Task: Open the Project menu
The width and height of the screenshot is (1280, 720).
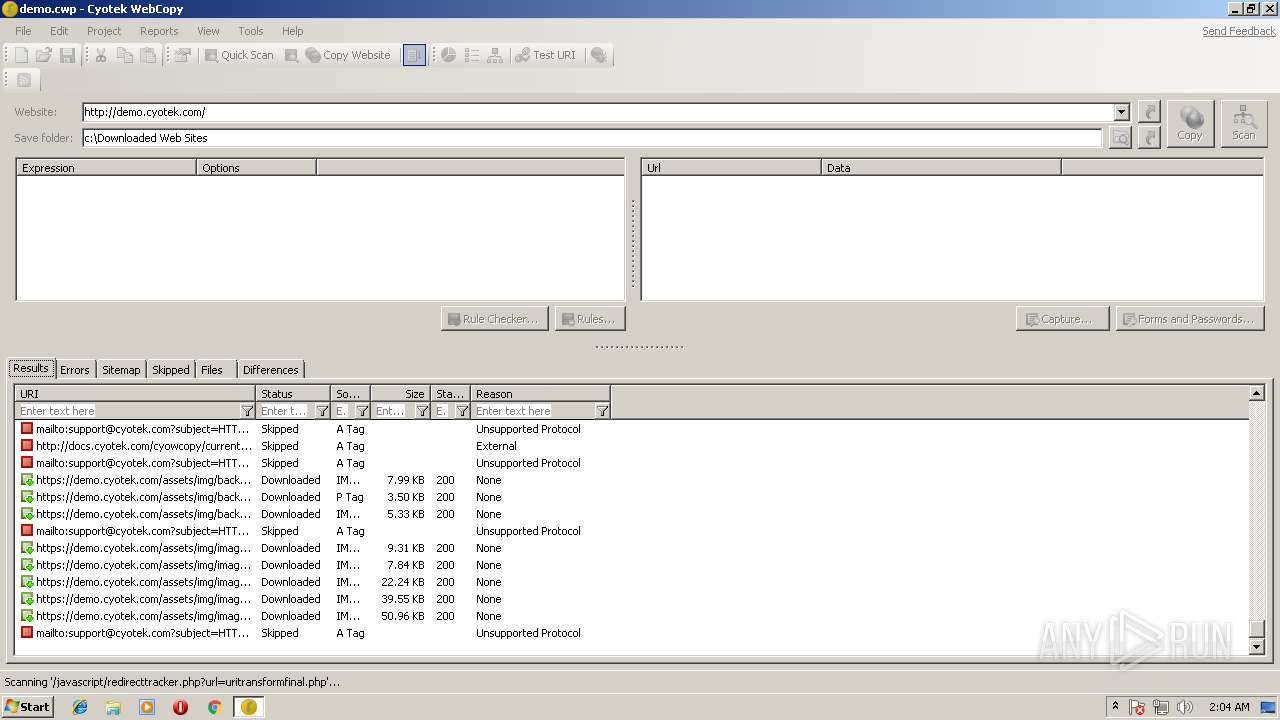Action: [x=104, y=31]
